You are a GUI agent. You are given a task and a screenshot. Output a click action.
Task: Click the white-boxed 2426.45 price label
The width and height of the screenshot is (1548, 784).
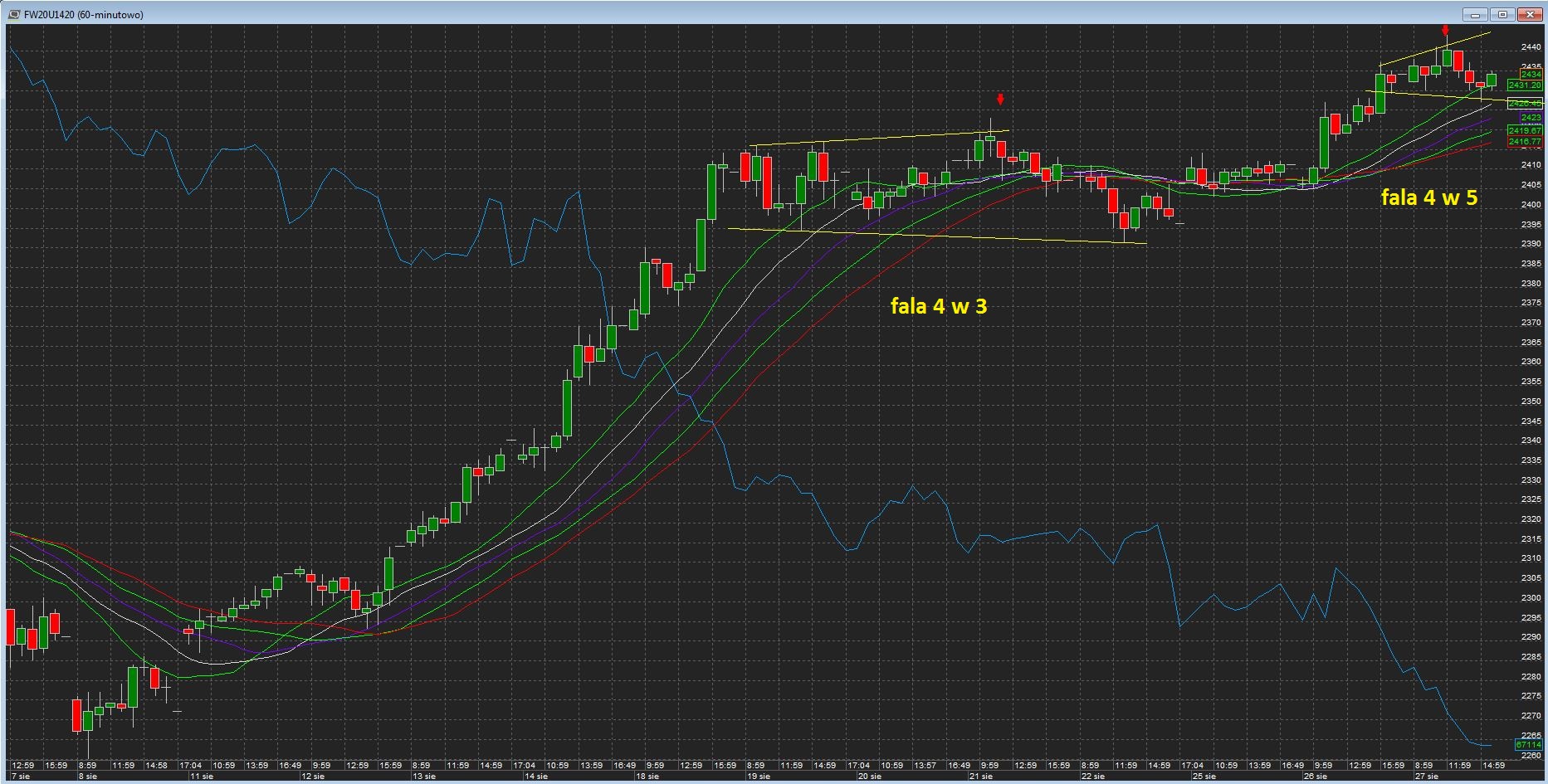tap(1525, 103)
